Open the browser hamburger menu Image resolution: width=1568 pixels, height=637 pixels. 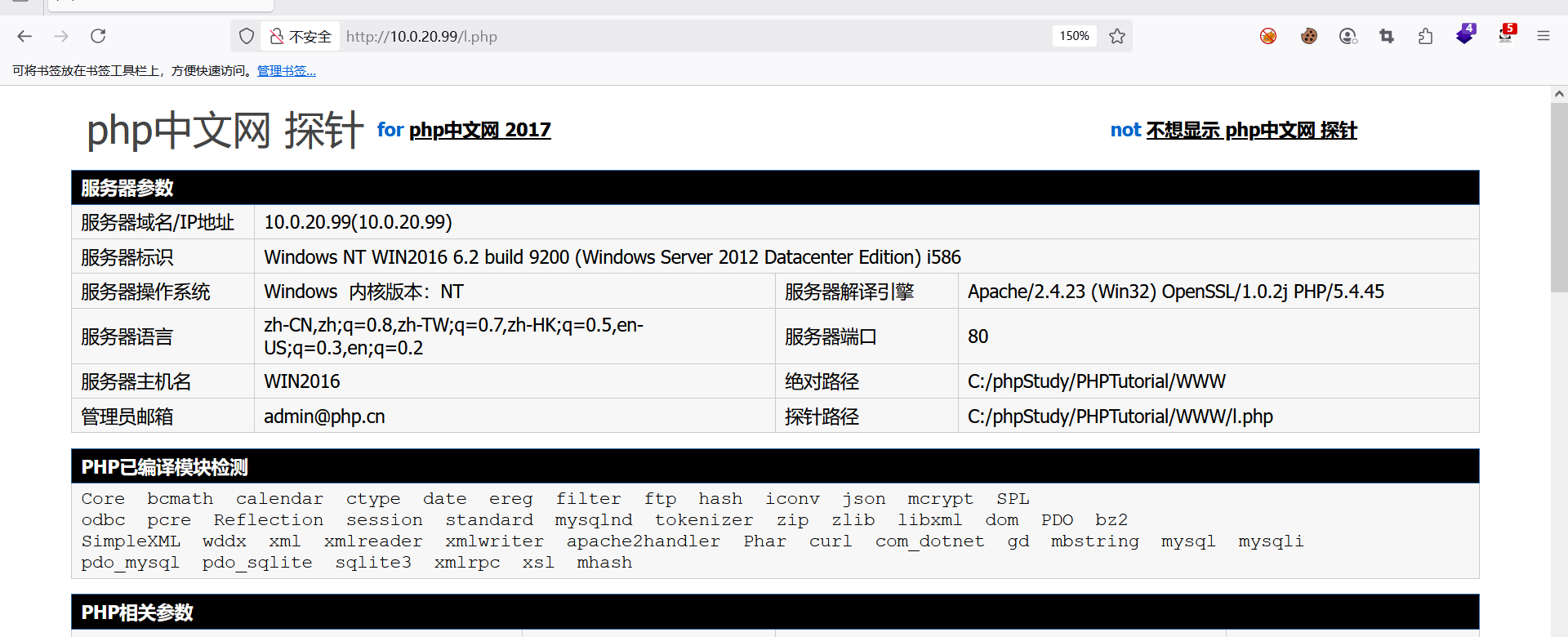(x=1543, y=36)
